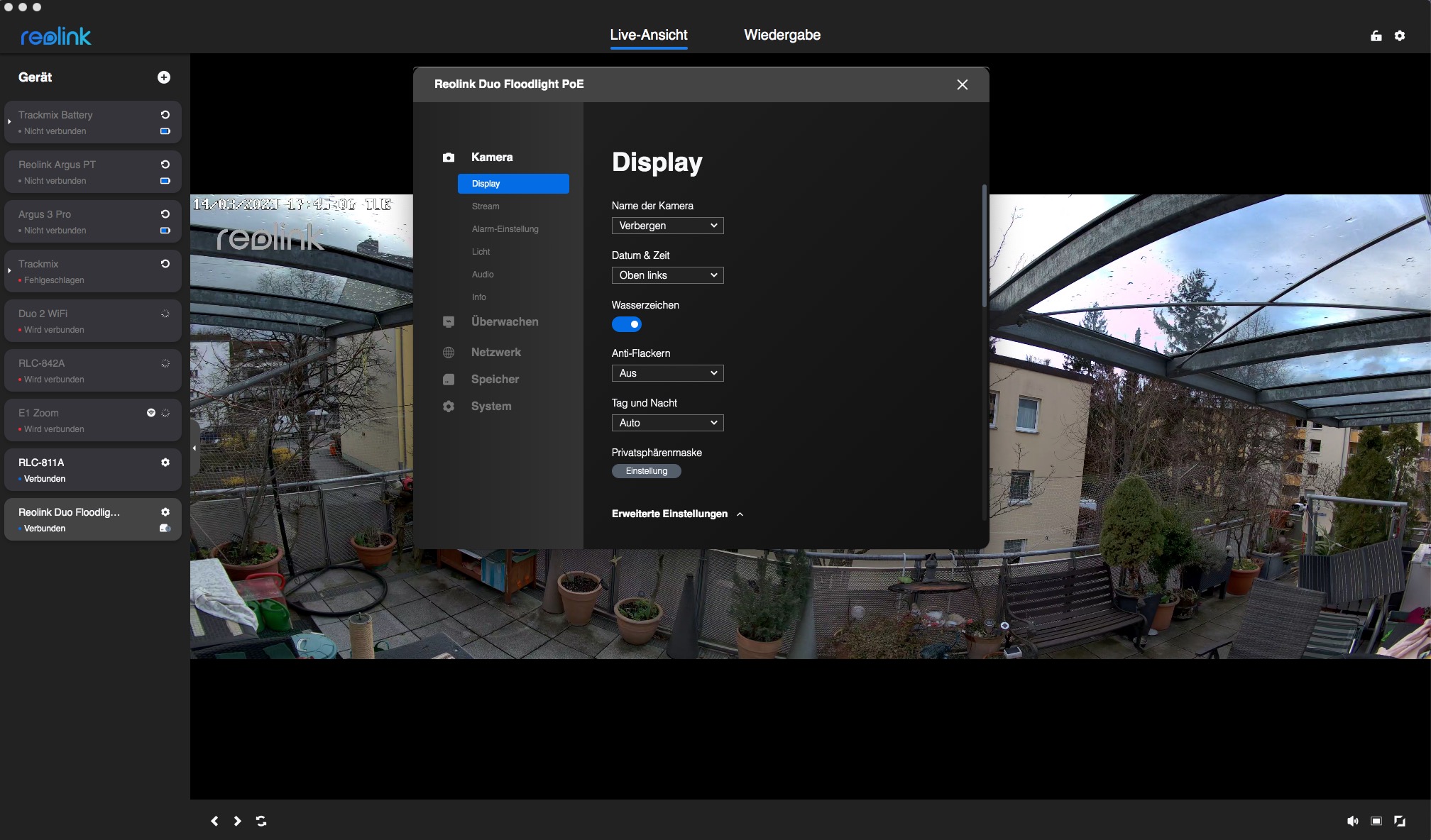Add a new device with plus icon

click(x=164, y=77)
